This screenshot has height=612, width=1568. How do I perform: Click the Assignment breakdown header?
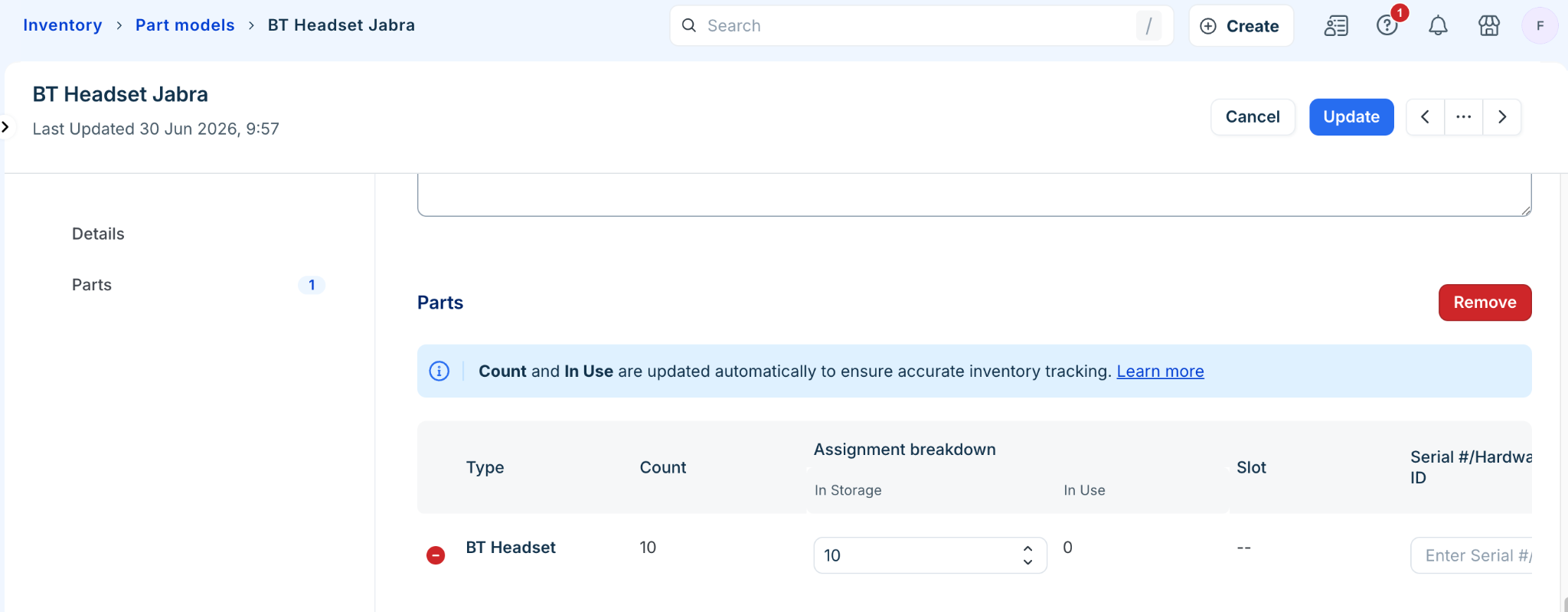pos(904,450)
